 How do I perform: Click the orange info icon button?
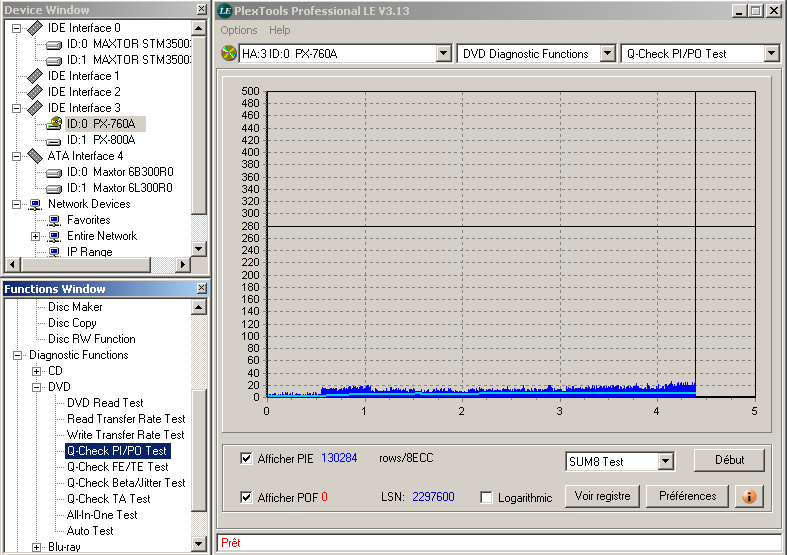[x=749, y=497]
